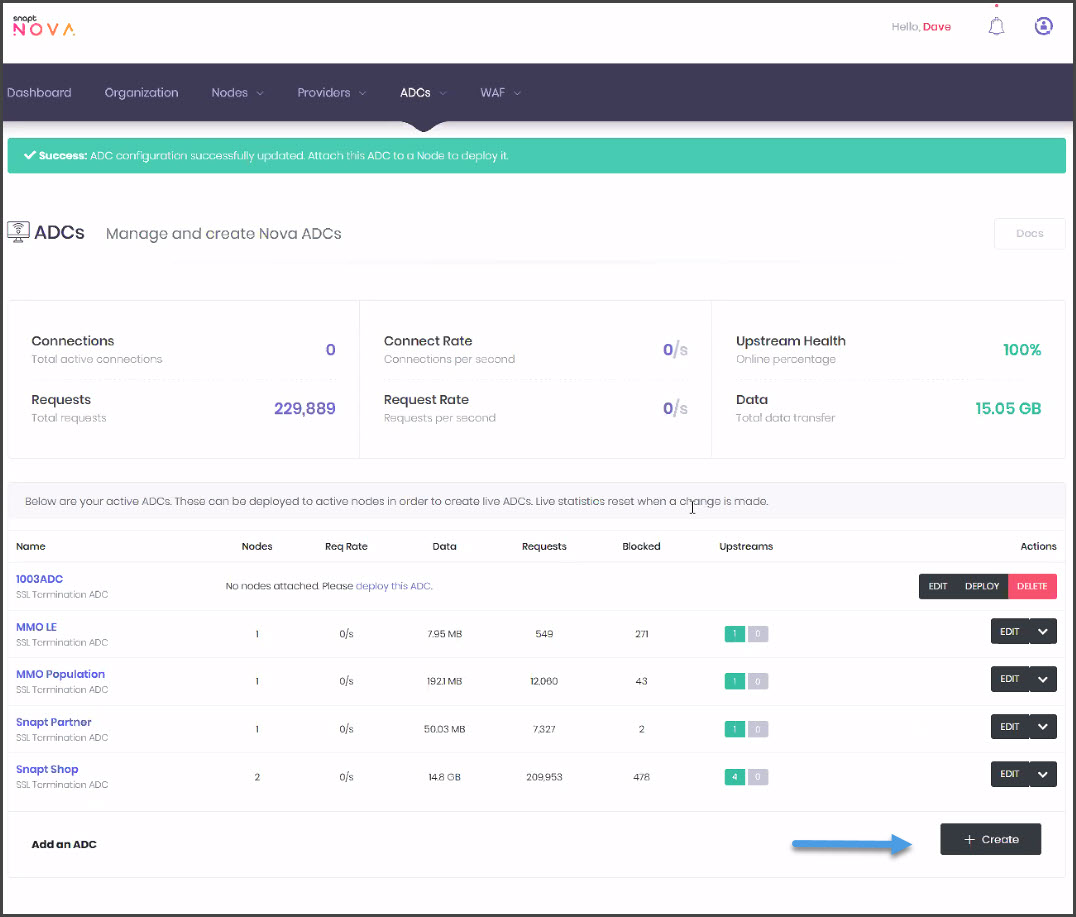Click grey upstream badge for Snapt Partner
This screenshot has width=1076, height=917.
coord(758,729)
